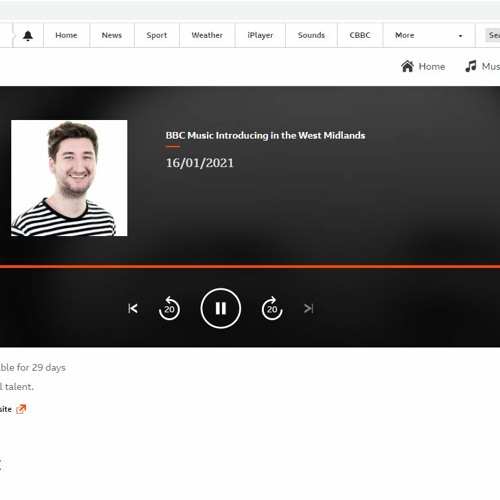The image size is (500, 500).
Task: Open the CBBC link
Action: [360, 35]
